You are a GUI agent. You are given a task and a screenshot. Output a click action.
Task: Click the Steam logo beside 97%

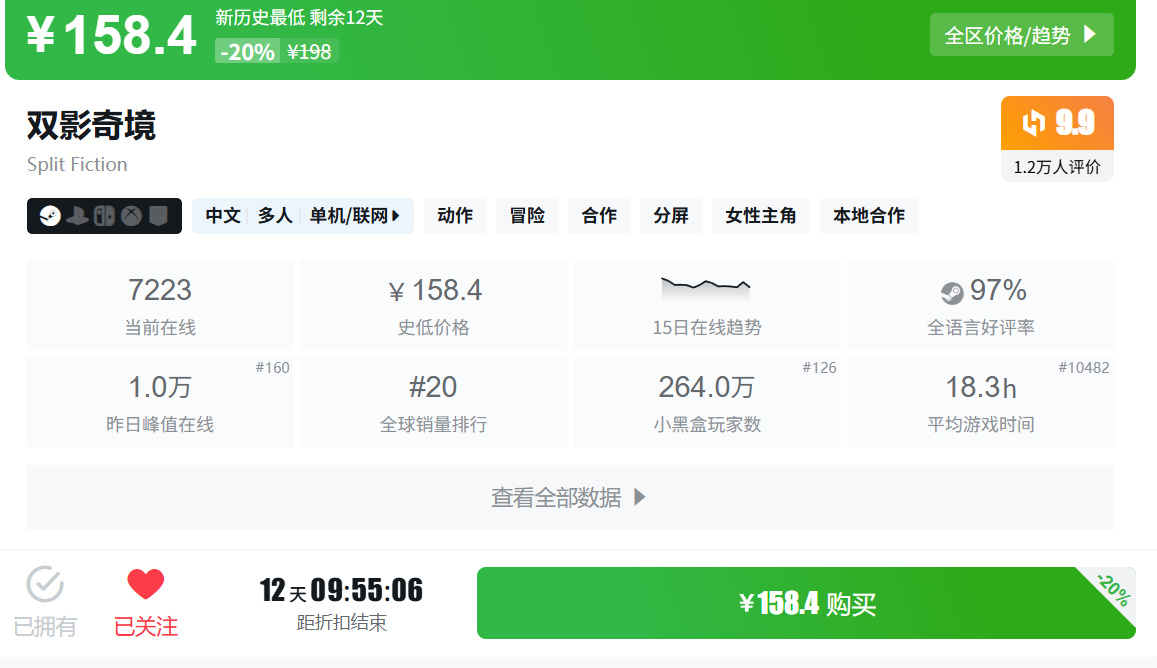952,292
